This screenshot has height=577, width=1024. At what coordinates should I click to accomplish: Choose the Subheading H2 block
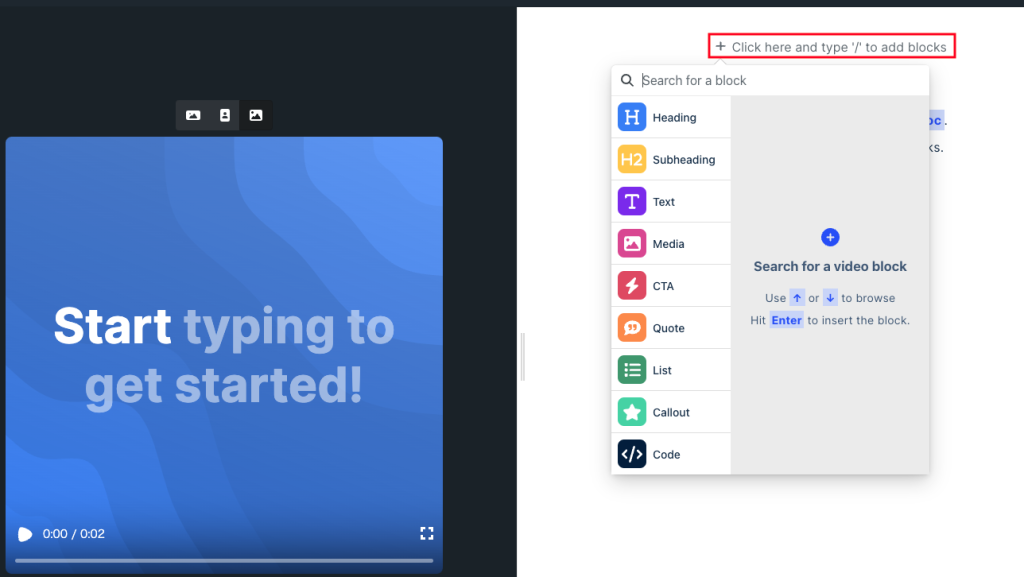(632, 160)
